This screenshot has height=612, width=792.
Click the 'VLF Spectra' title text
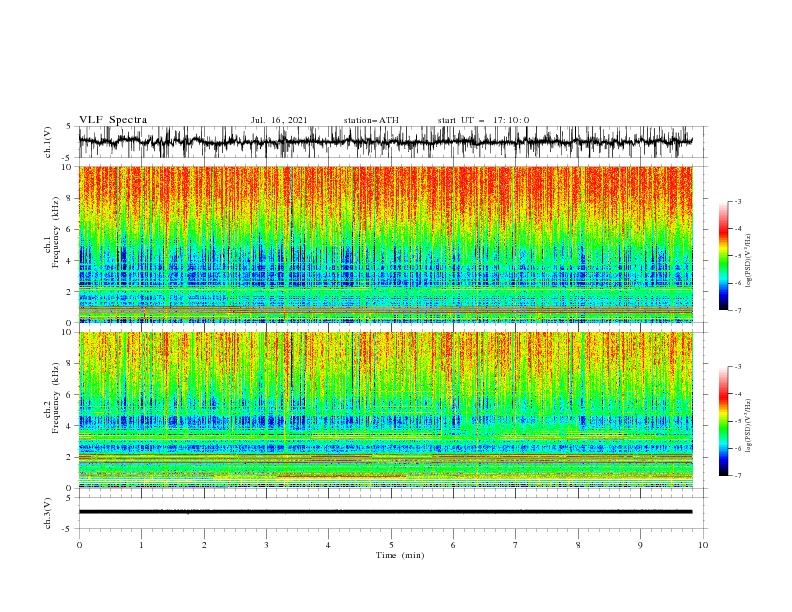tap(113, 120)
